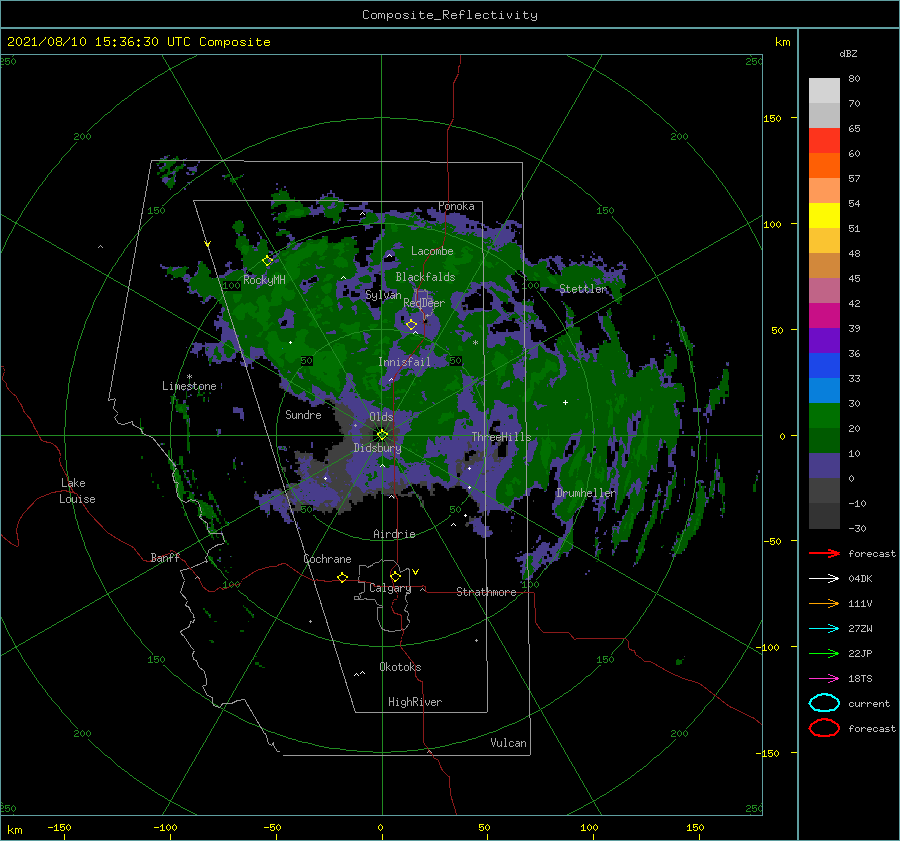Click the Banff label
This screenshot has height=841, width=900.
(x=165, y=557)
